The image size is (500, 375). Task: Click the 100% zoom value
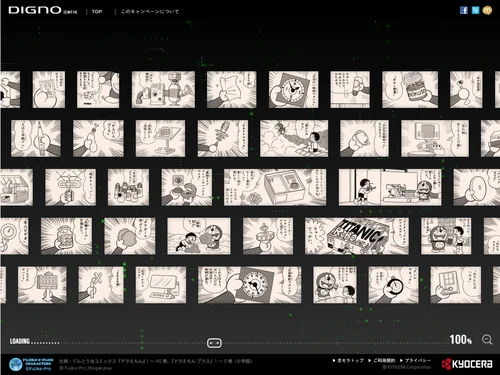coord(460,340)
